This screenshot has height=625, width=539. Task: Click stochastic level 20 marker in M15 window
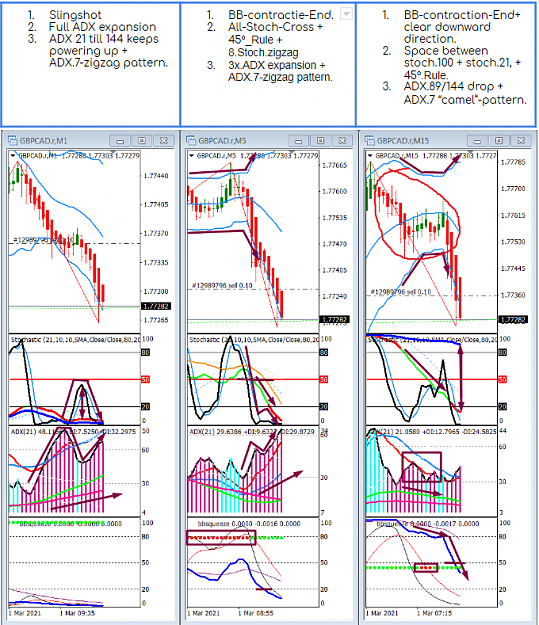coord(503,407)
